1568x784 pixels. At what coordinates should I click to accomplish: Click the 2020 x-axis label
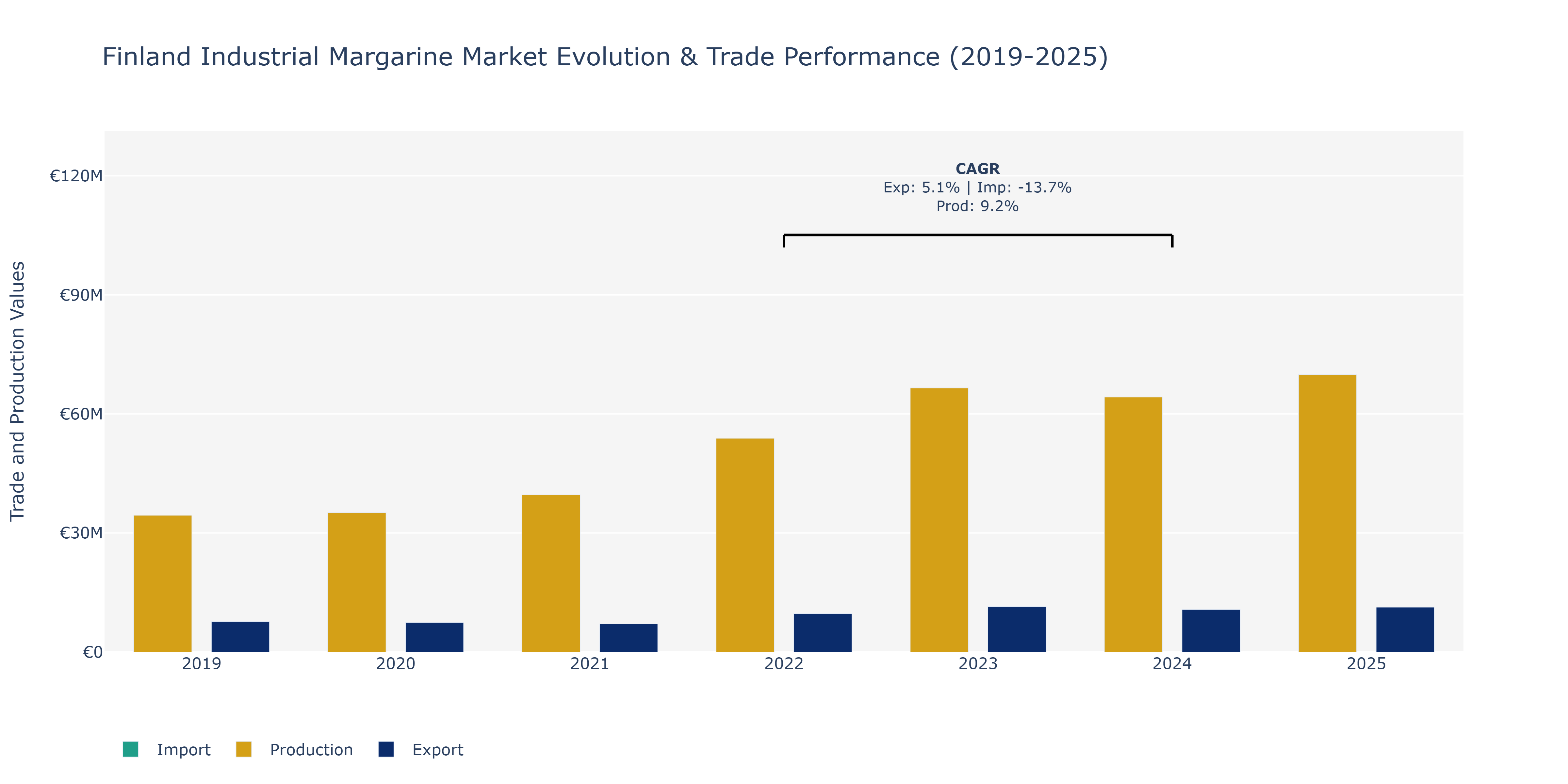(396, 663)
